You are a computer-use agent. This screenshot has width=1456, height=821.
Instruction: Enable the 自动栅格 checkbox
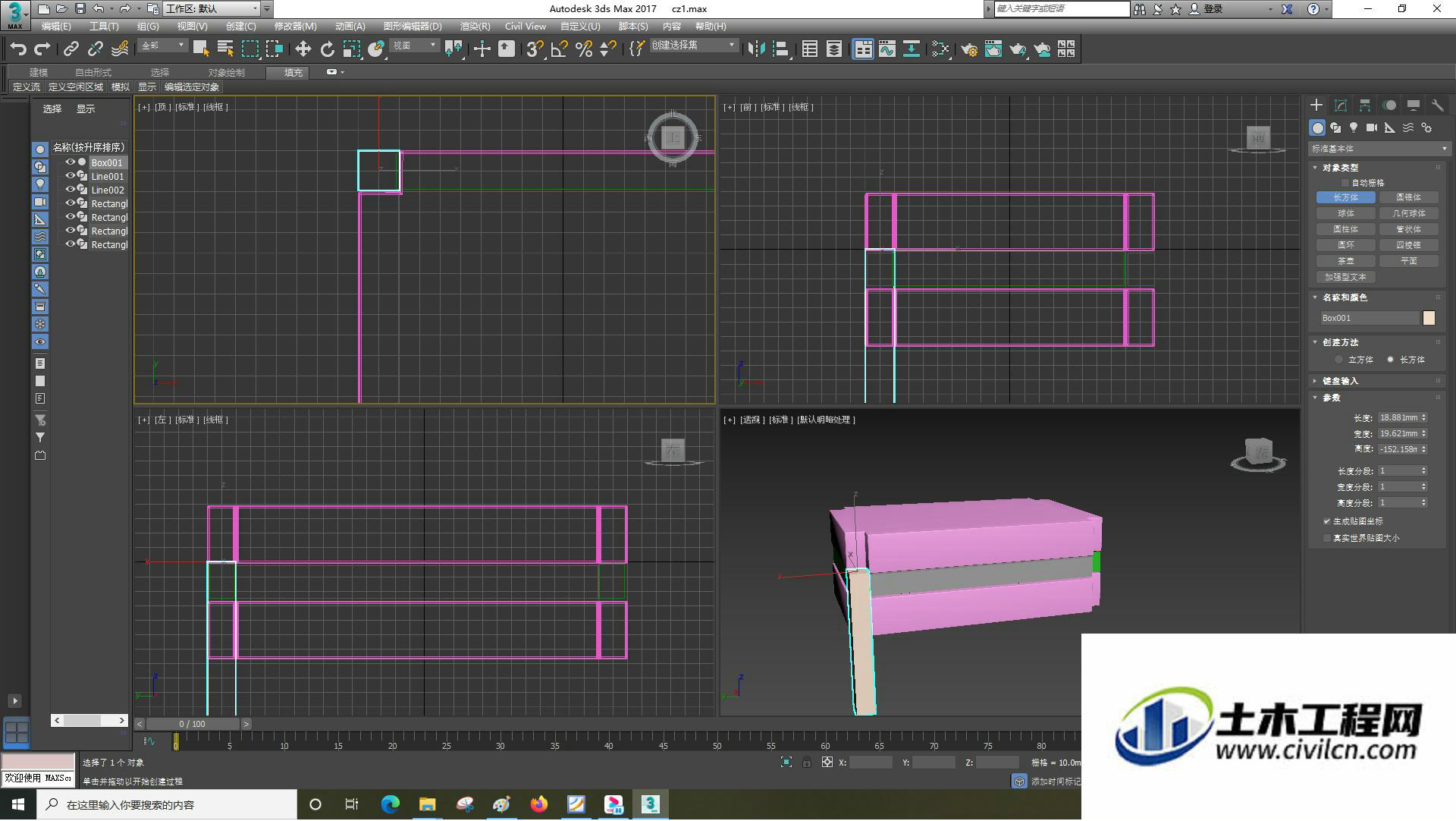pyautogui.click(x=1345, y=183)
